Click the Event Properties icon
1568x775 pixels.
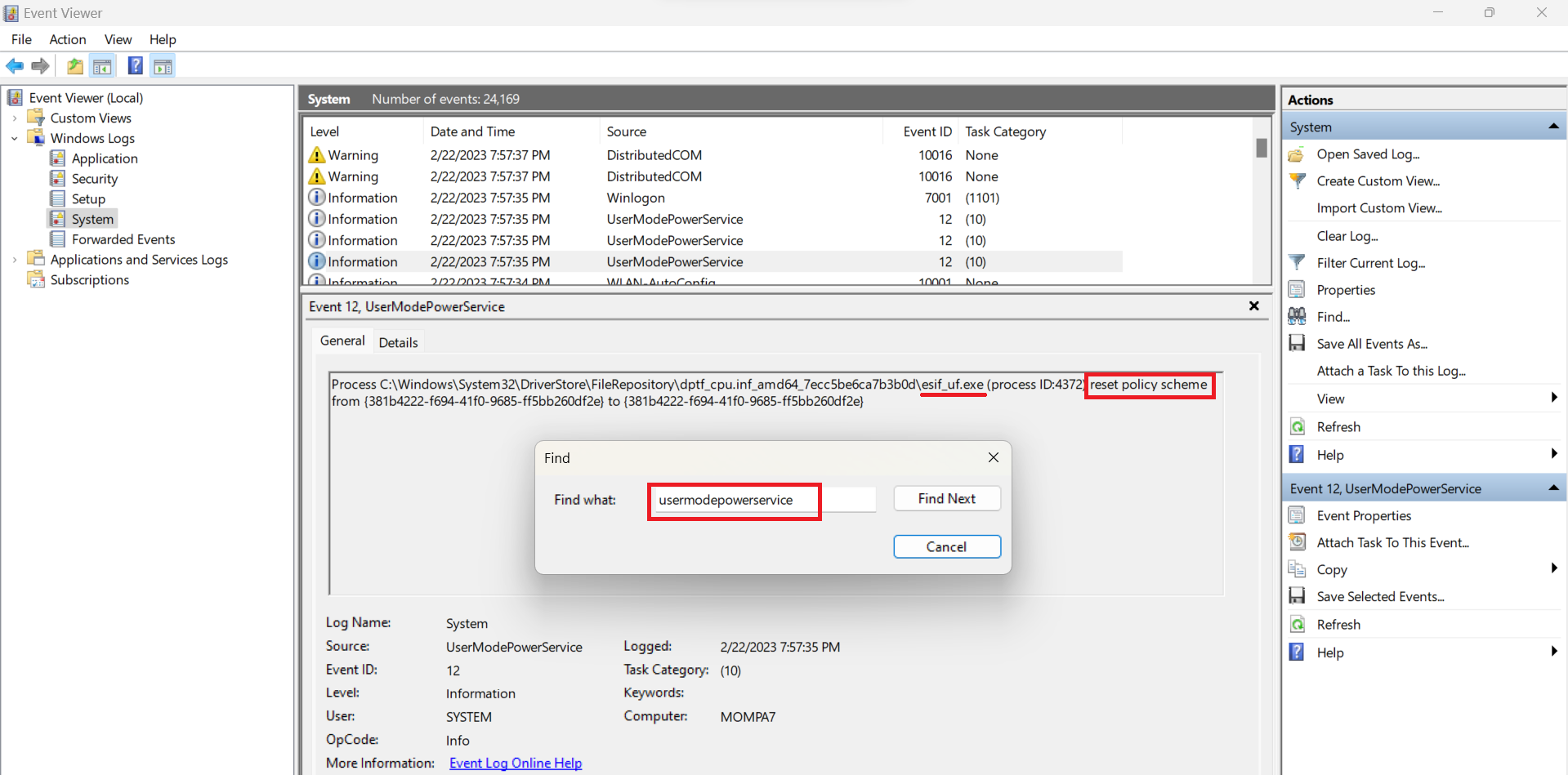(x=1297, y=515)
